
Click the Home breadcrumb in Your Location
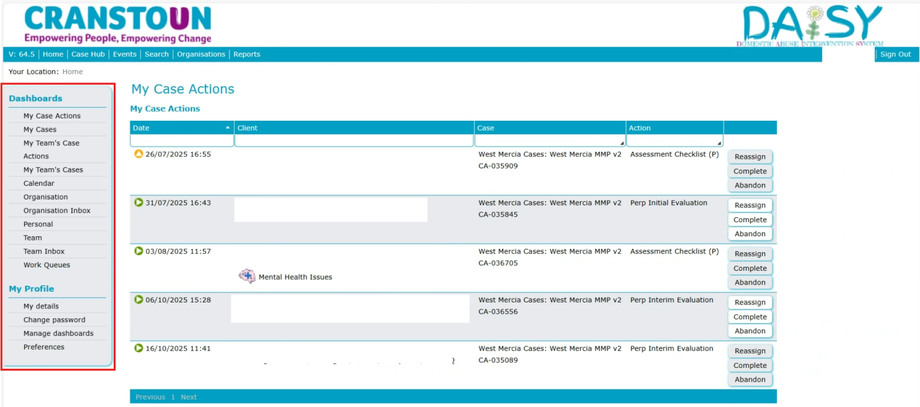[x=73, y=72]
